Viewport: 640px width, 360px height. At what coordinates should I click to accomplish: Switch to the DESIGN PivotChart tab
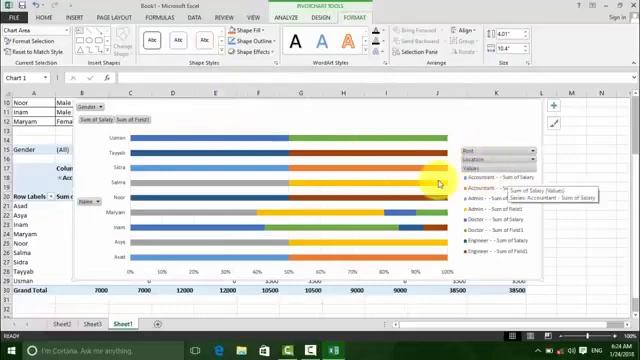point(321,18)
